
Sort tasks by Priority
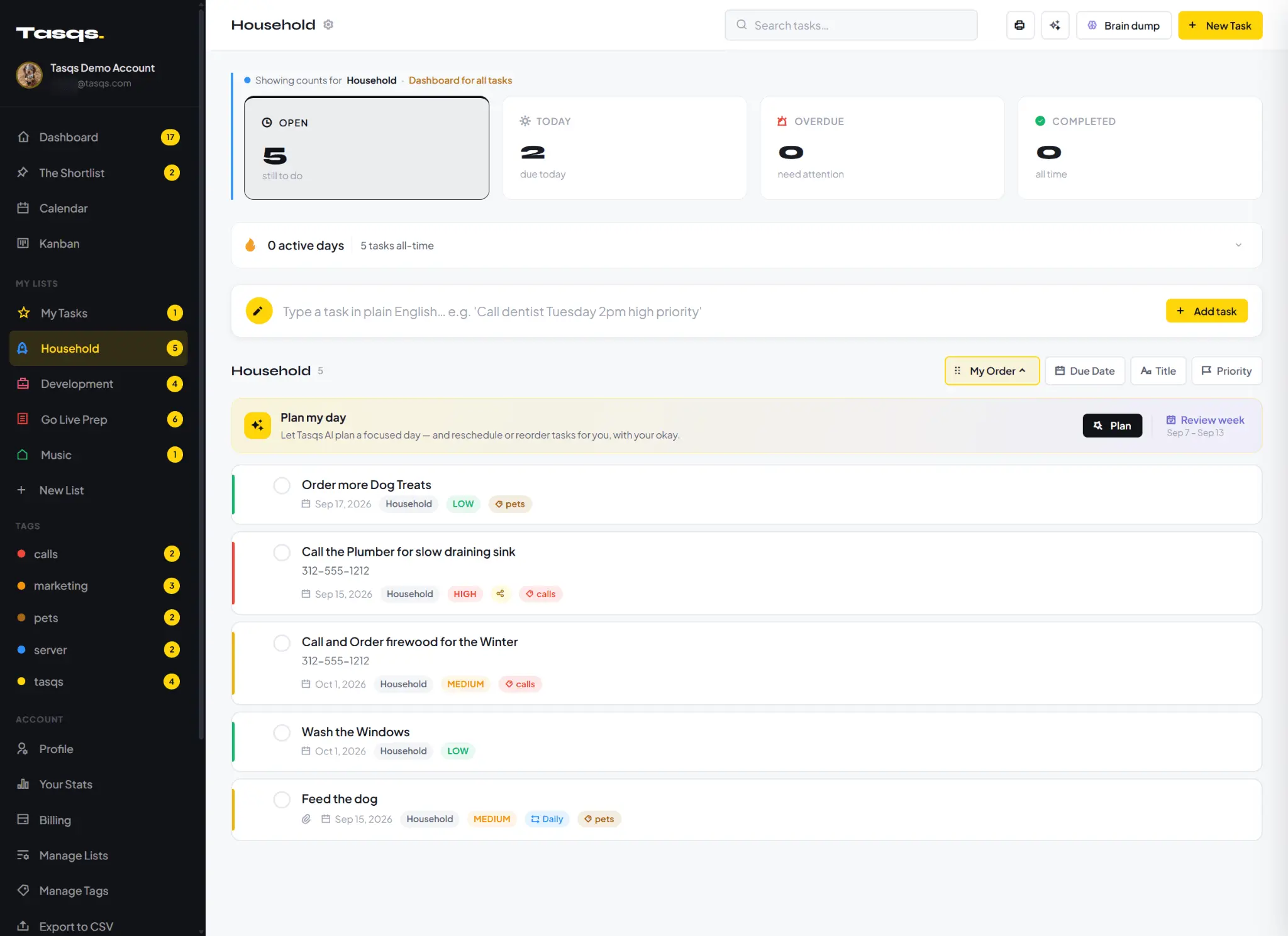1227,371
